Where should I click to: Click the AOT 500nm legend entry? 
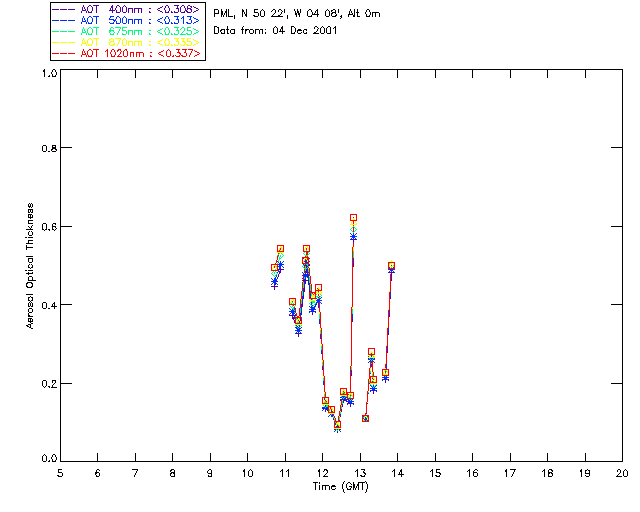(127, 20)
